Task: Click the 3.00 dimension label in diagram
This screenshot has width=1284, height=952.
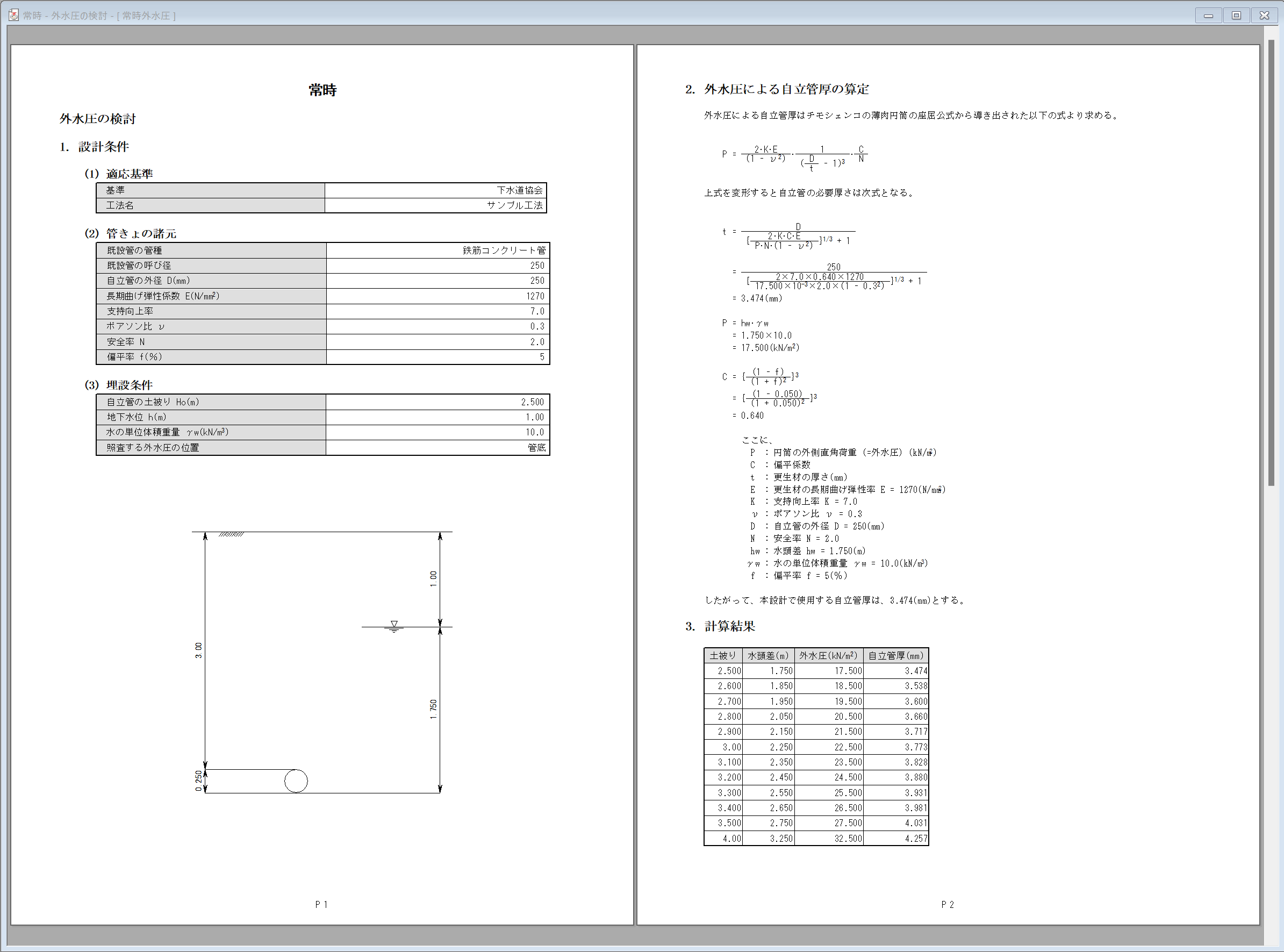Action: pos(199,650)
